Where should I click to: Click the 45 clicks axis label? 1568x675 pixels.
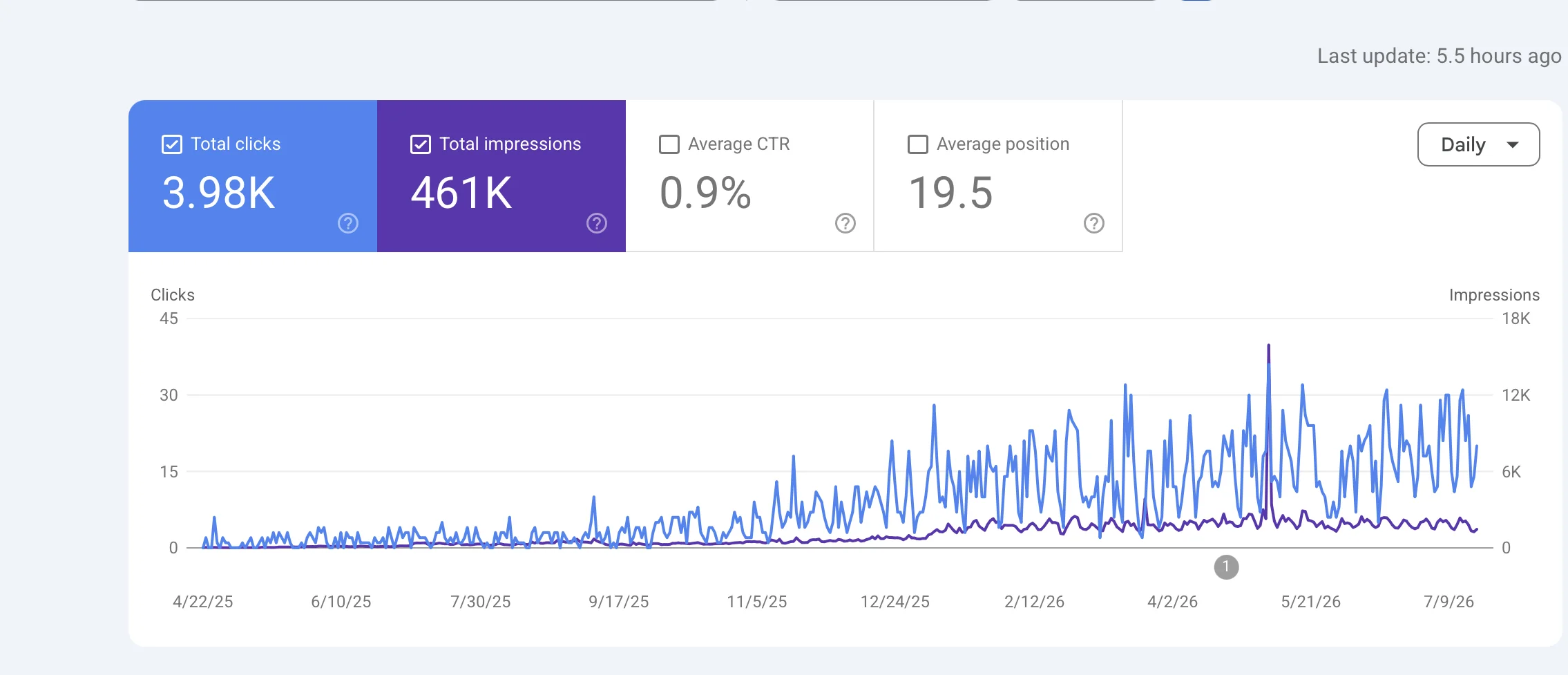169,319
